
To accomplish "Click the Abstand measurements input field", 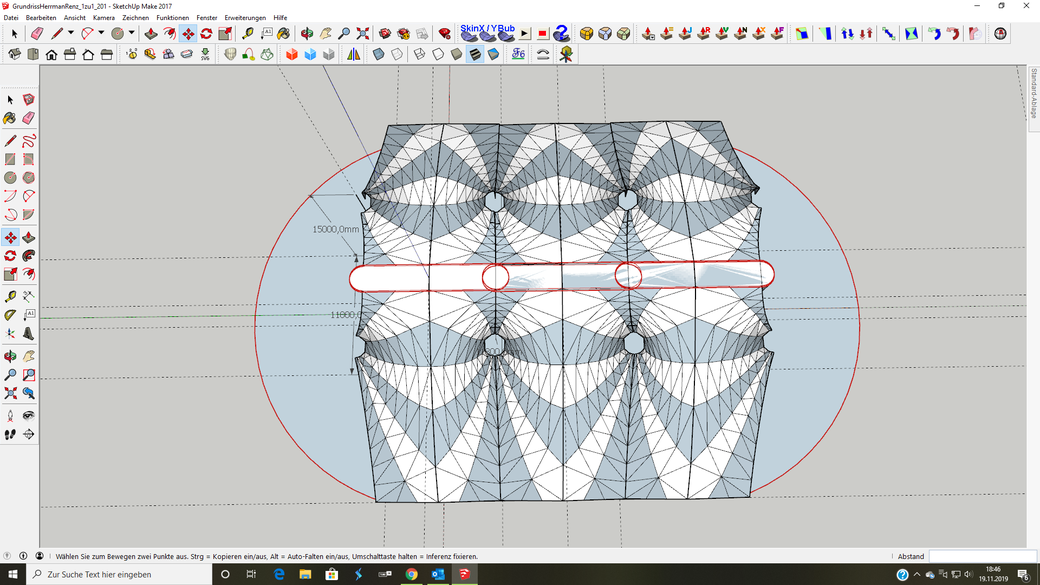I will point(982,556).
